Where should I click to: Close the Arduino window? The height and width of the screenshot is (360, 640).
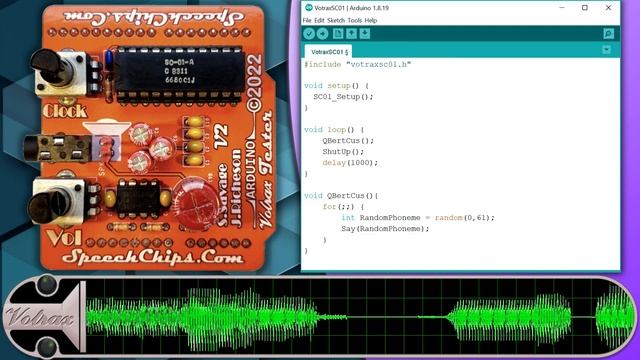click(608, 8)
